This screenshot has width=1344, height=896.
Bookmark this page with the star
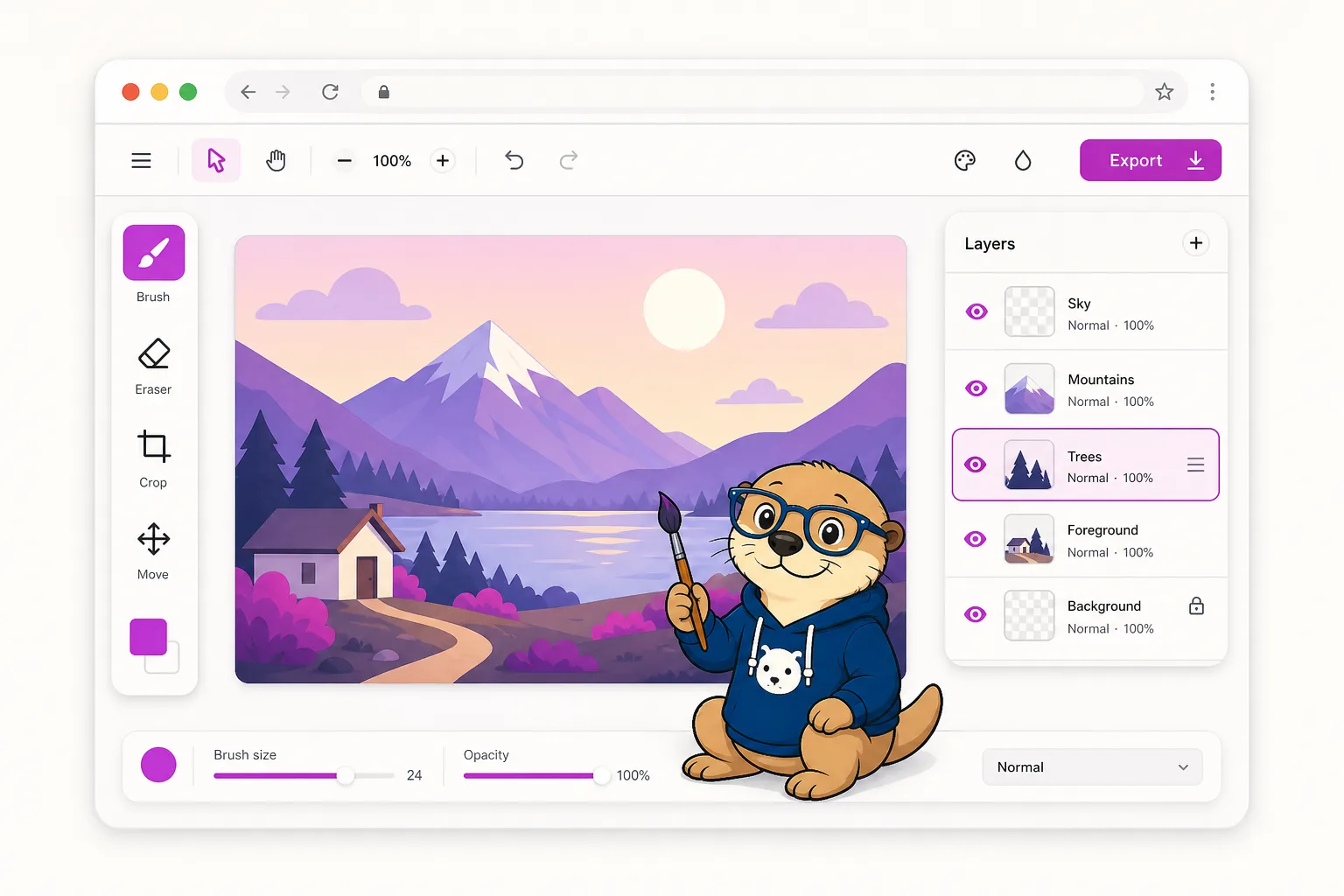click(x=1164, y=92)
